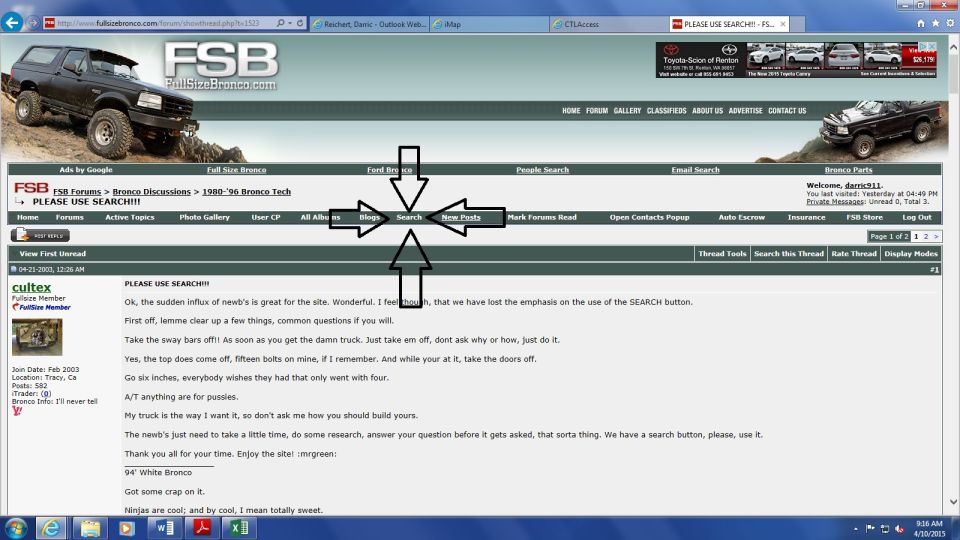Open the cultex username profile link
This screenshot has width=960, height=540.
(31, 287)
